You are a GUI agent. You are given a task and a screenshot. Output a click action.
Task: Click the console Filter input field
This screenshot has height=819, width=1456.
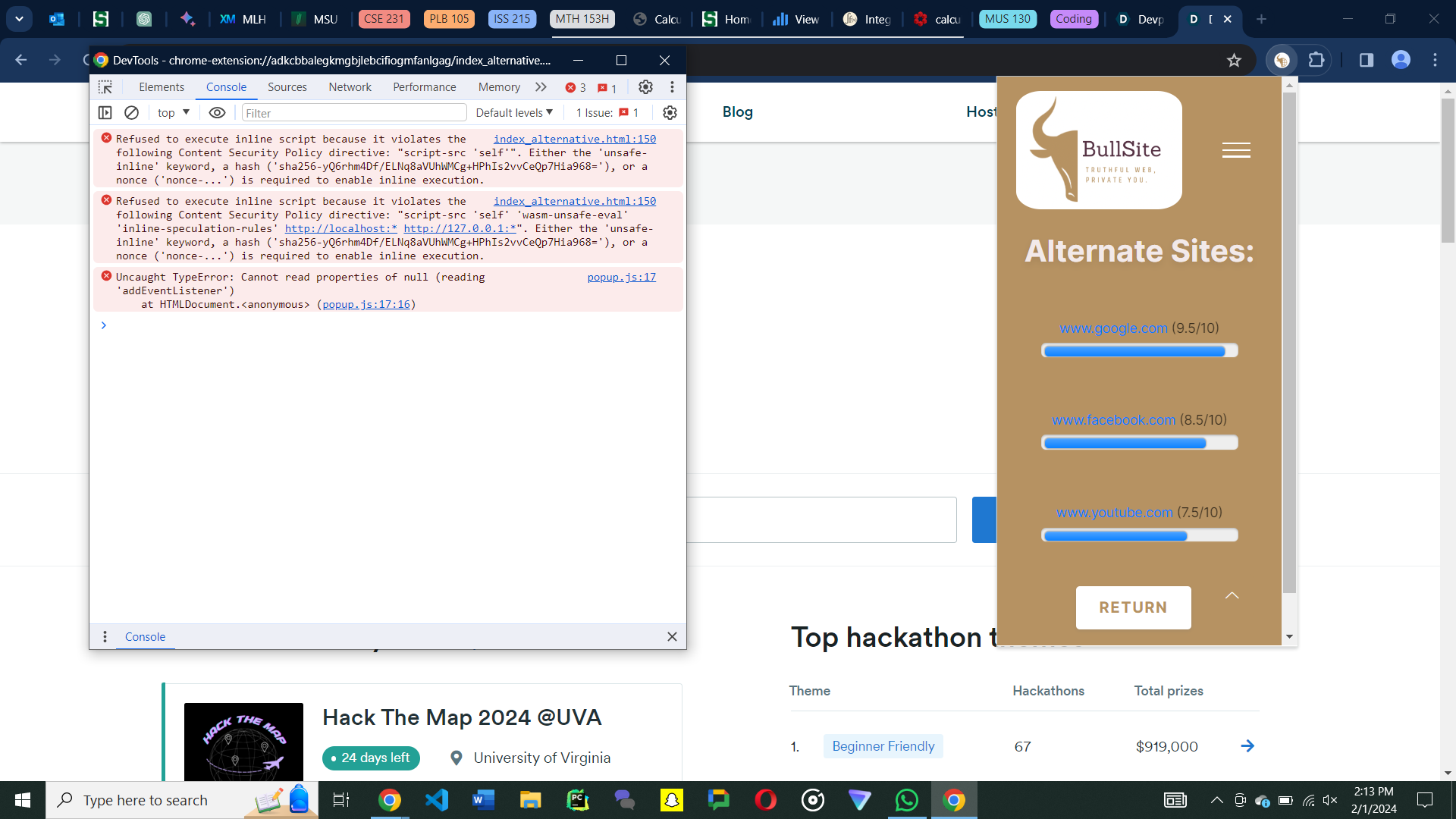point(353,113)
